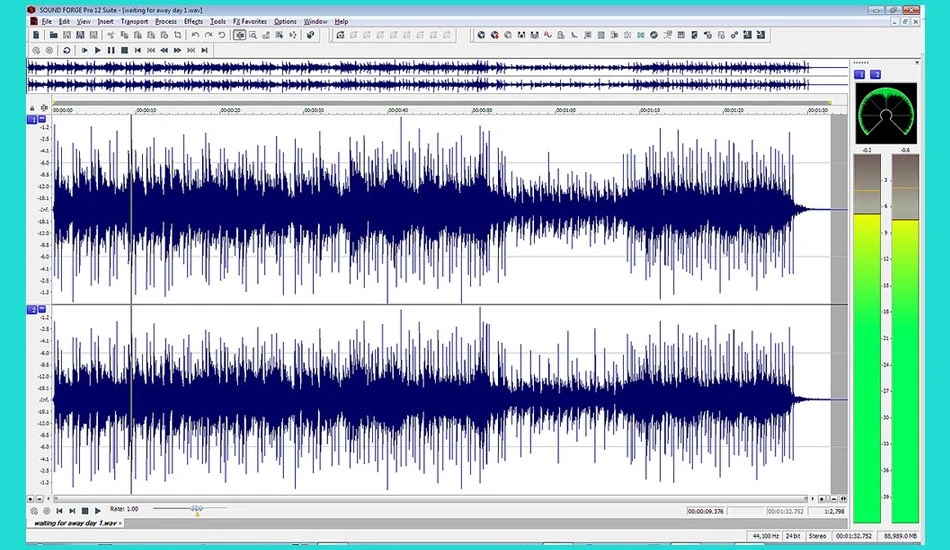950x550 pixels.
Task: Go to start in top transport bar
Action: coord(138,50)
